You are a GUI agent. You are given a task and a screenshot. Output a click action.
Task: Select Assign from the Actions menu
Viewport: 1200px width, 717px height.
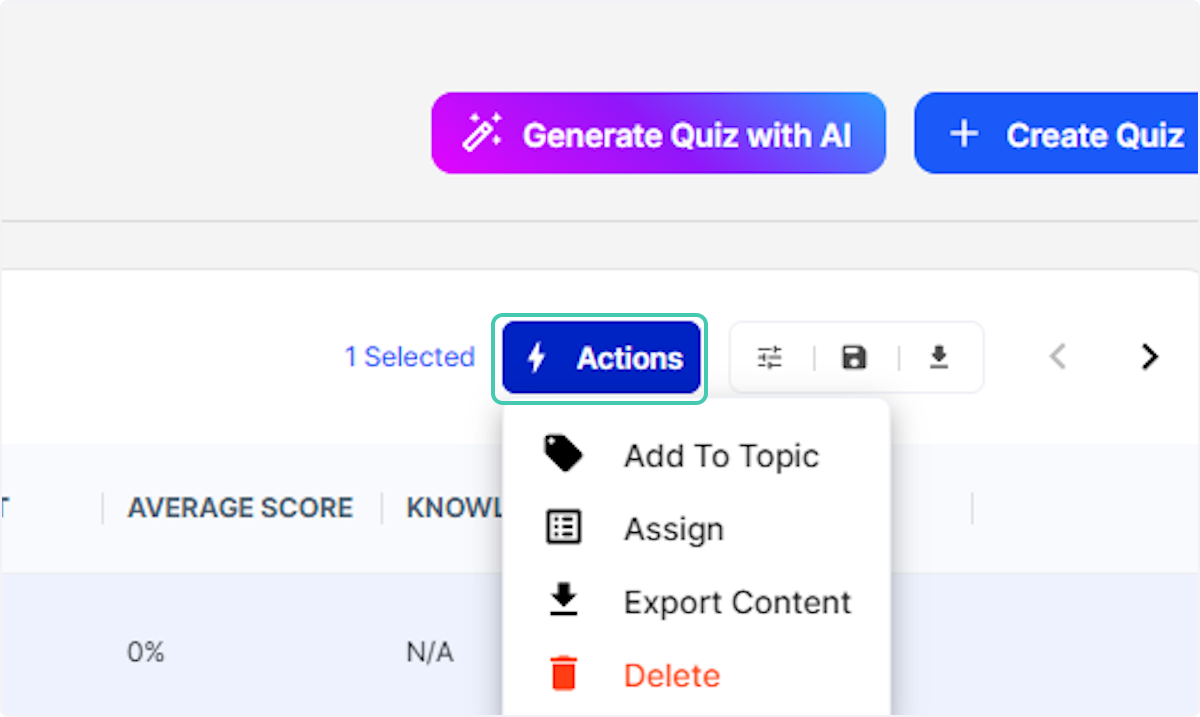tap(673, 529)
